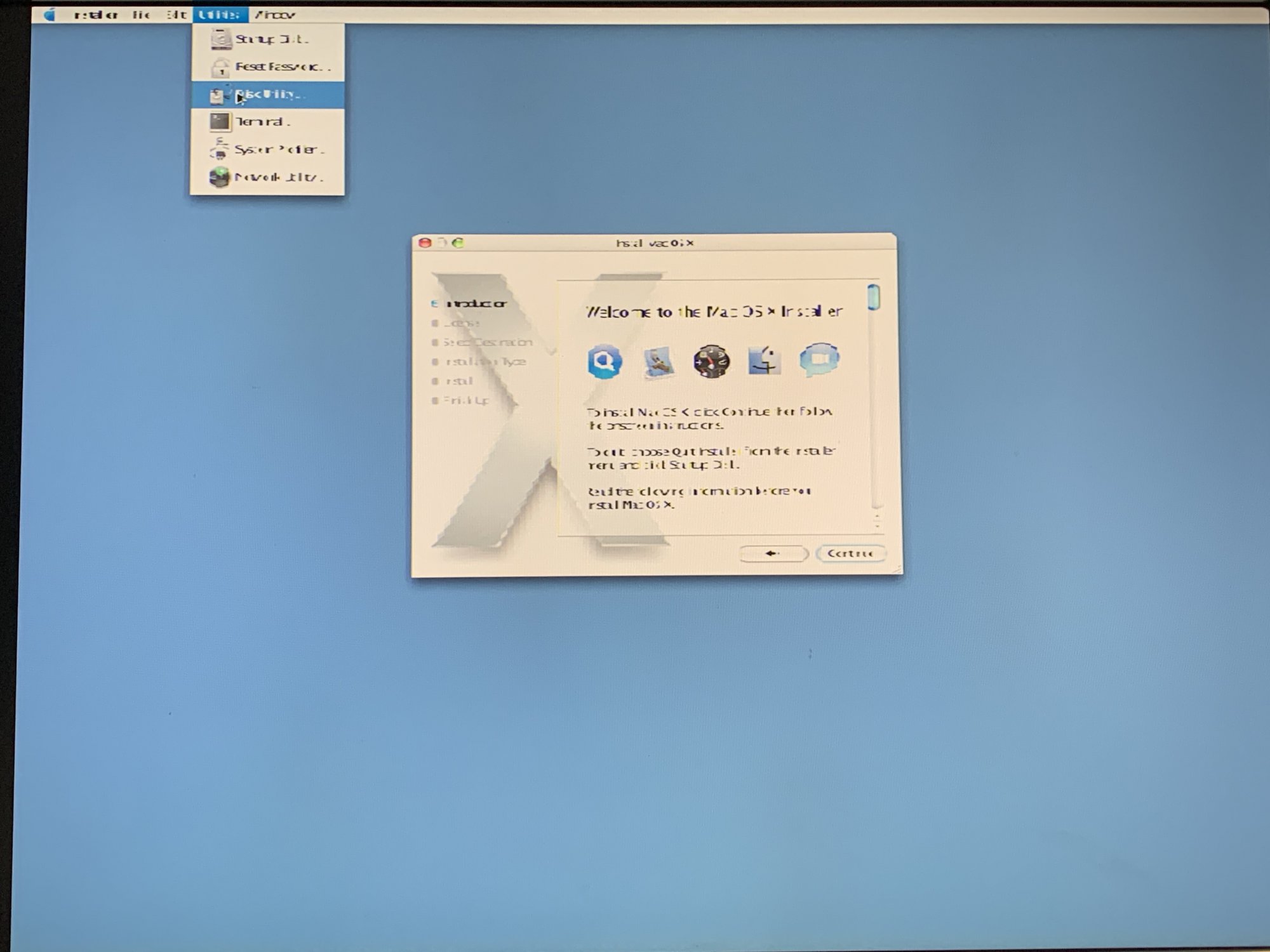This screenshot has width=1270, height=952.
Task: Click the Go Back arrow button
Action: 773,553
